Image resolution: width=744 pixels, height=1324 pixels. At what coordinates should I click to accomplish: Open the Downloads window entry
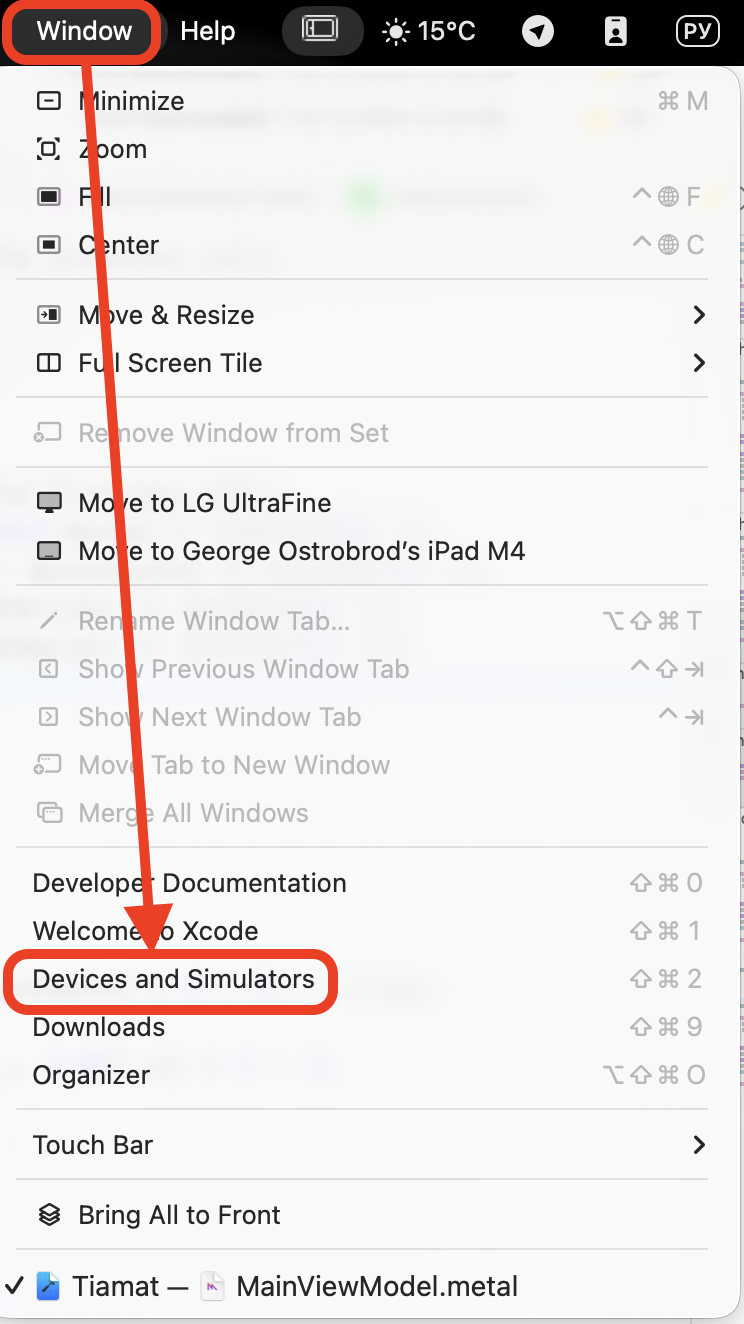99,1027
